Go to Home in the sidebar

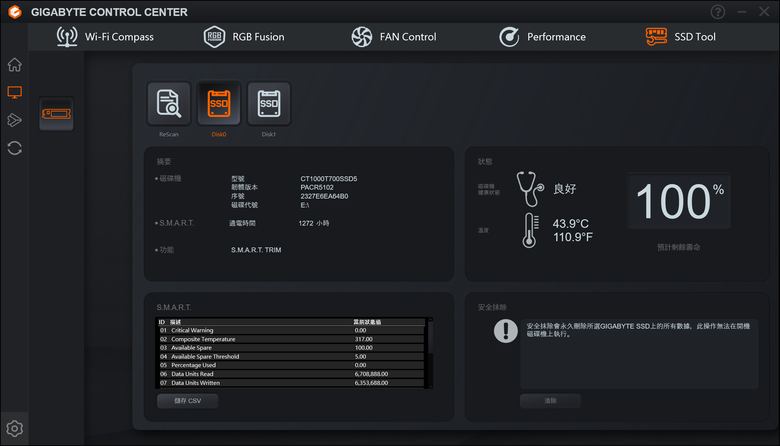point(14,65)
